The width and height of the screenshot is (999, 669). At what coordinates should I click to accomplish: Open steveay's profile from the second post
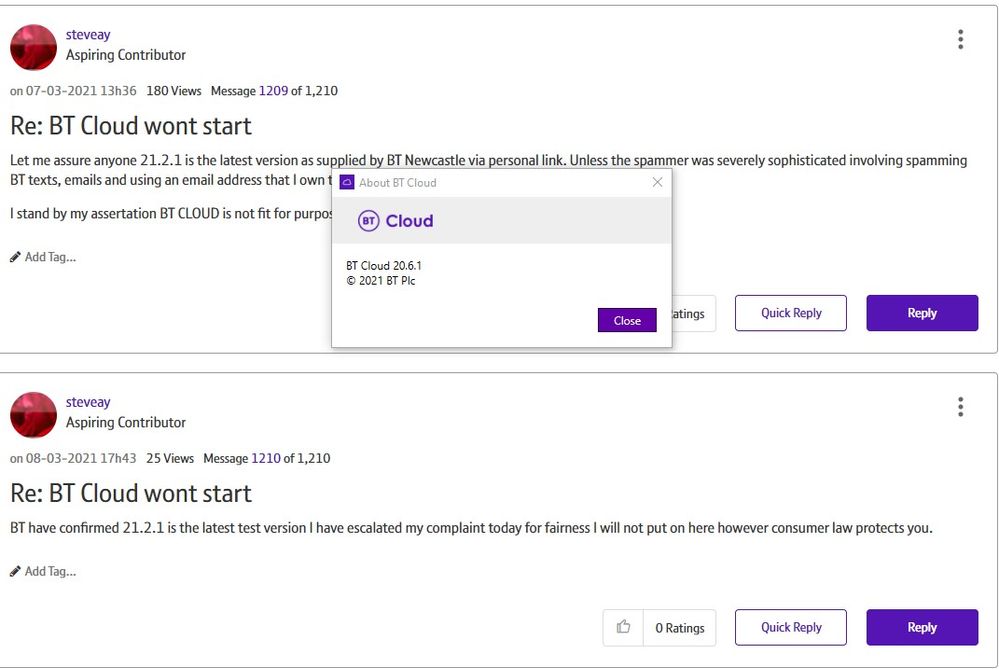coord(88,402)
